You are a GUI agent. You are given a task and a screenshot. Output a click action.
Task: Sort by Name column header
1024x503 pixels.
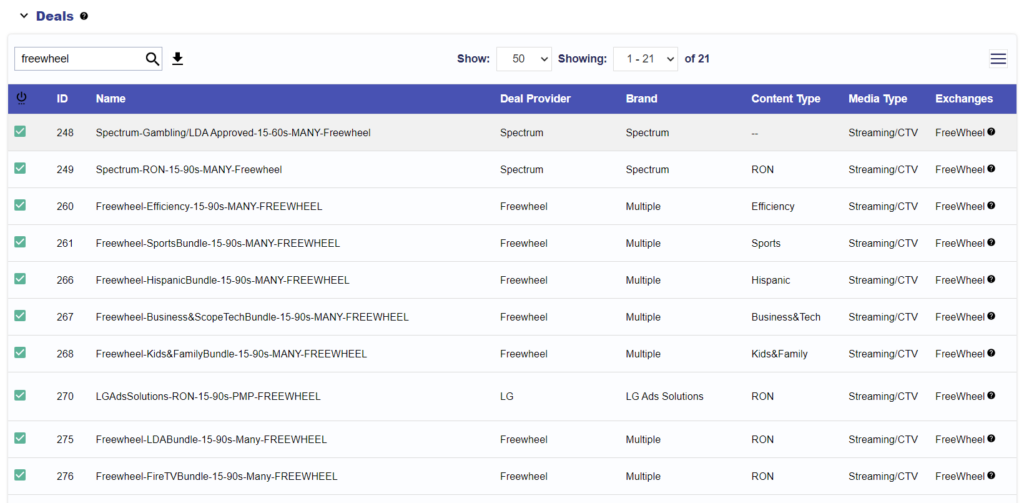tap(110, 99)
